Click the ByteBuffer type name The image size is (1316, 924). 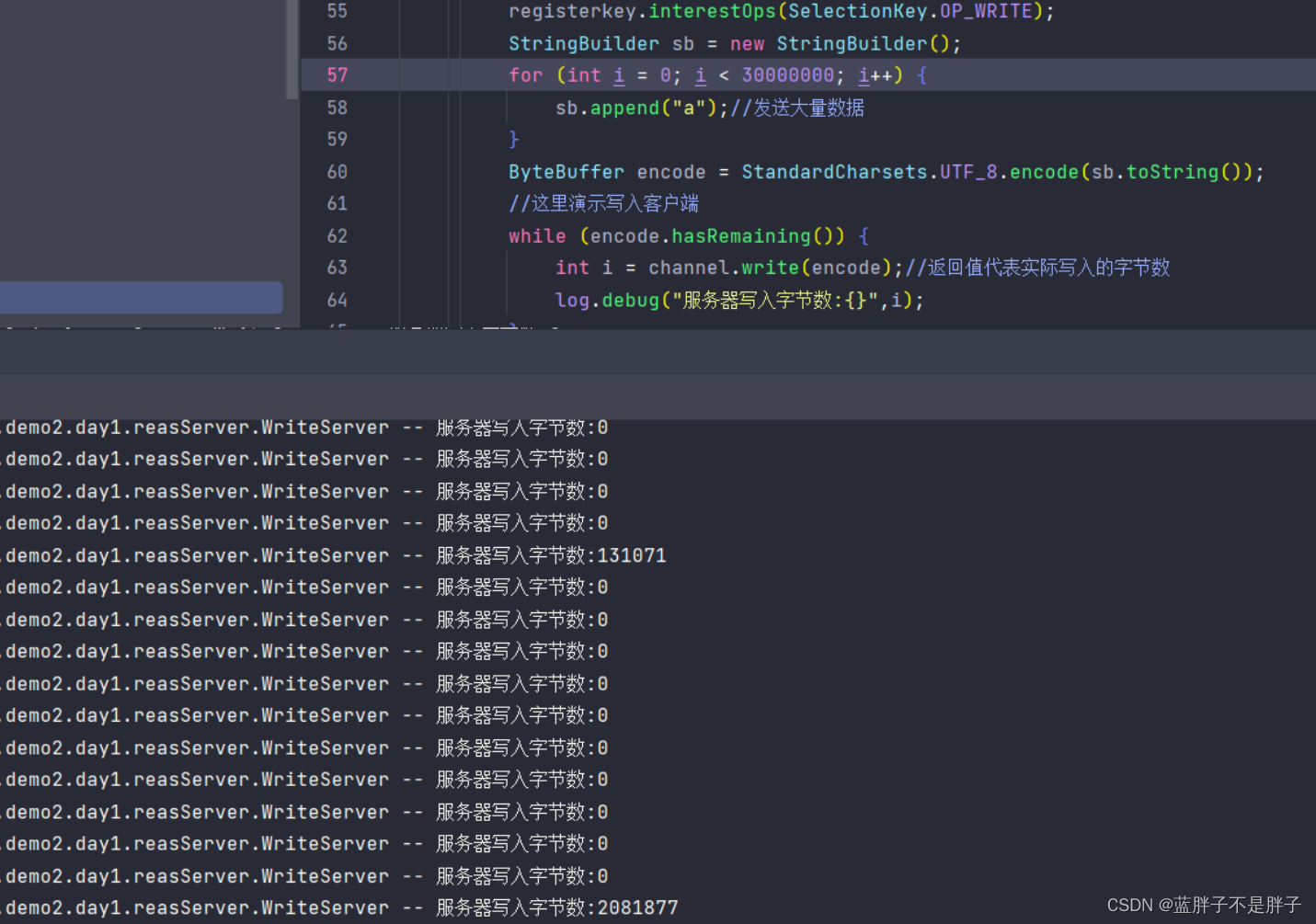pos(566,172)
